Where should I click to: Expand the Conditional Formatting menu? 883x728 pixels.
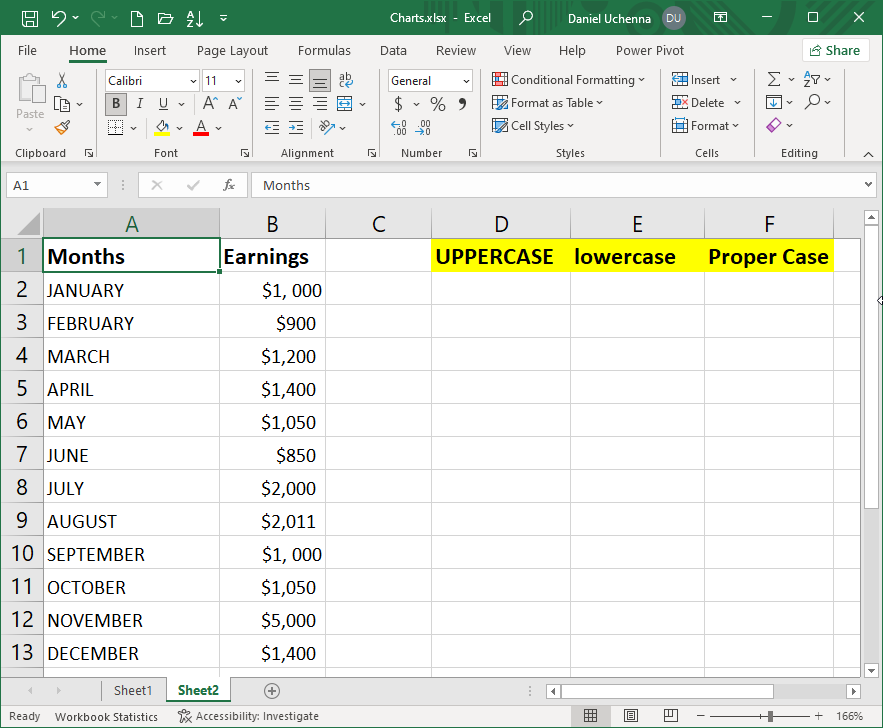pos(568,80)
